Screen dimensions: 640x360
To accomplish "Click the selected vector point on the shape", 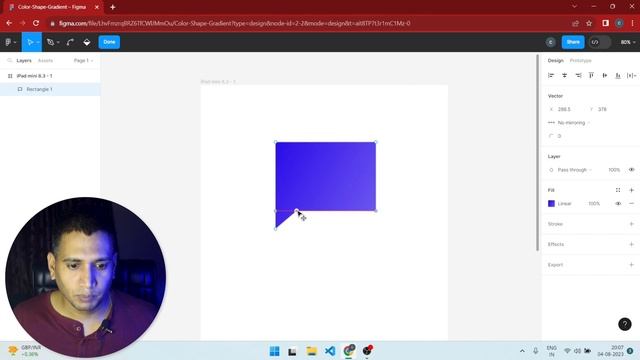I will [x=297, y=211].
